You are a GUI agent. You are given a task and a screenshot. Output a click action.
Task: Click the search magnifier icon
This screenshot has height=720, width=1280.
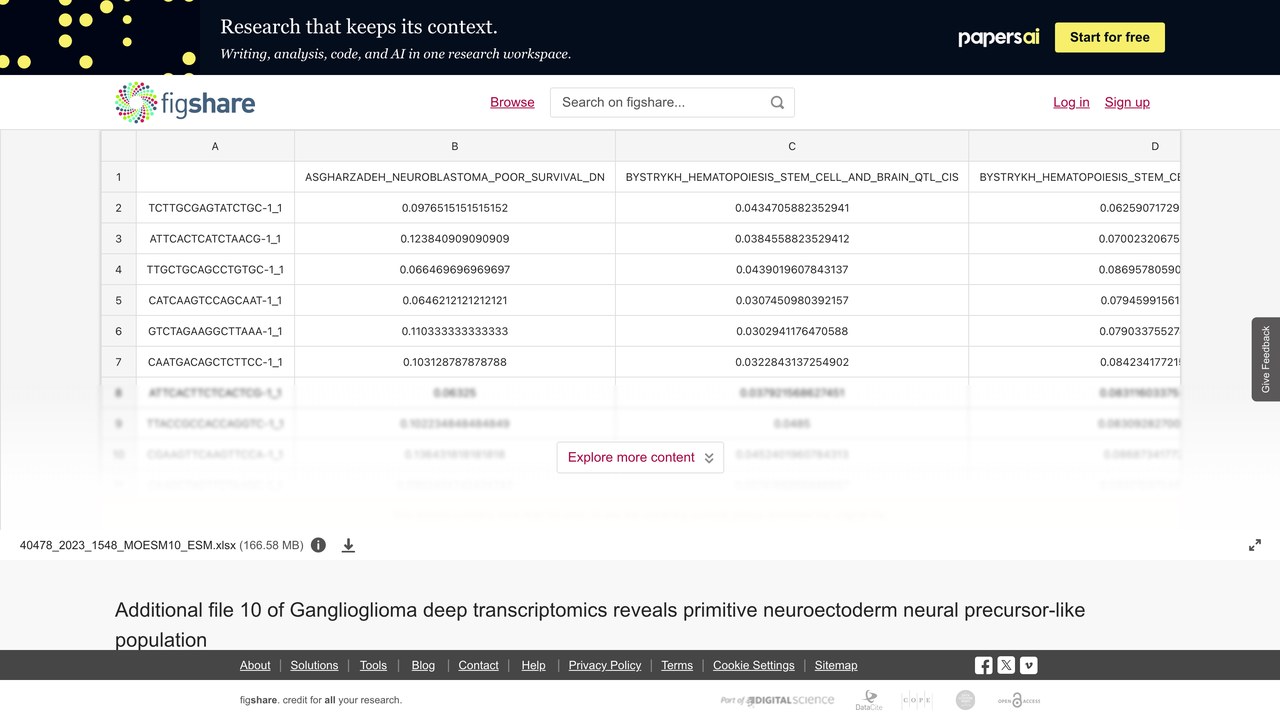(777, 102)
